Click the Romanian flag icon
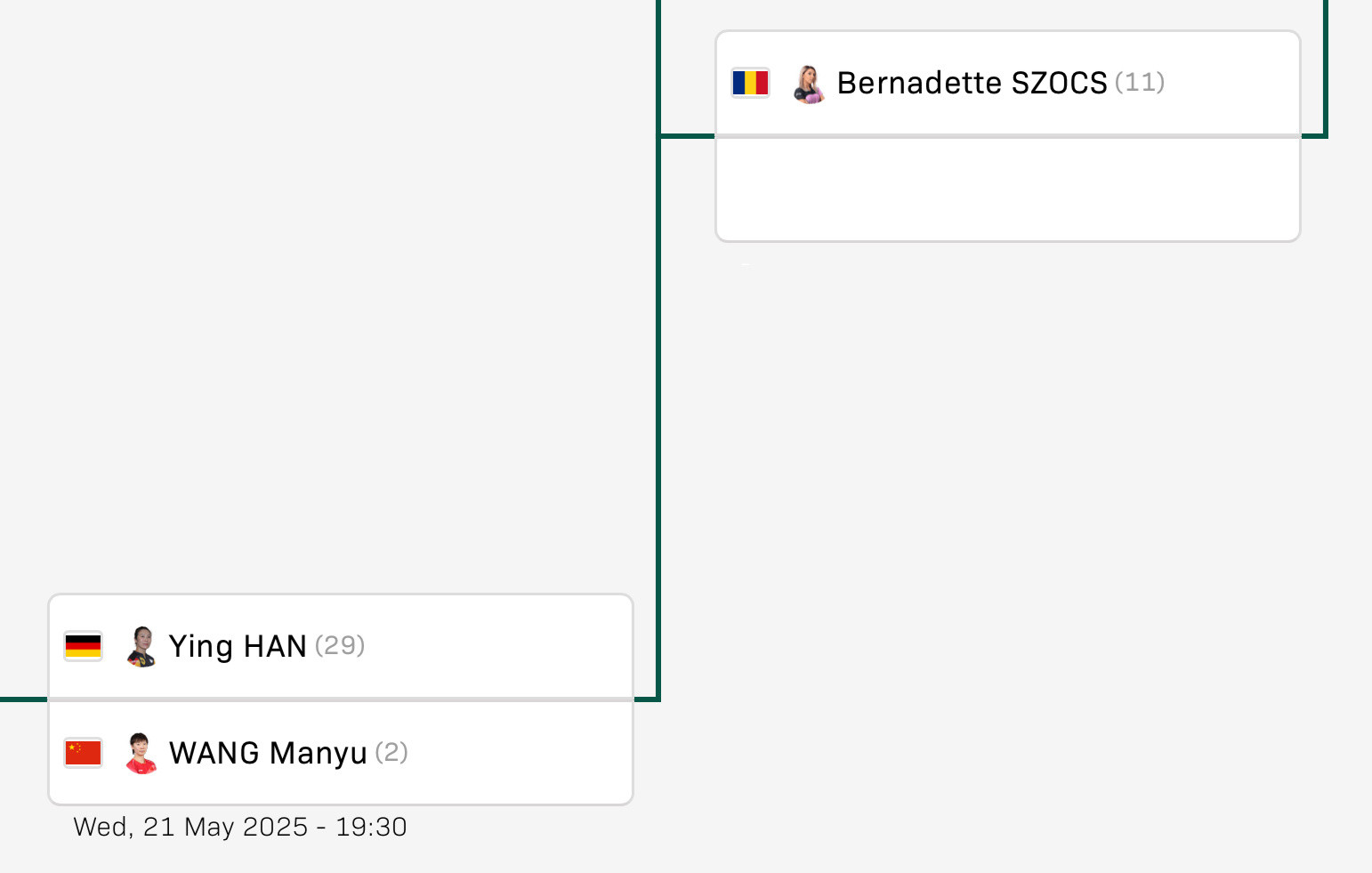Image resolution: width=1372 pixels, height=873 pixels. click(750, 83)
